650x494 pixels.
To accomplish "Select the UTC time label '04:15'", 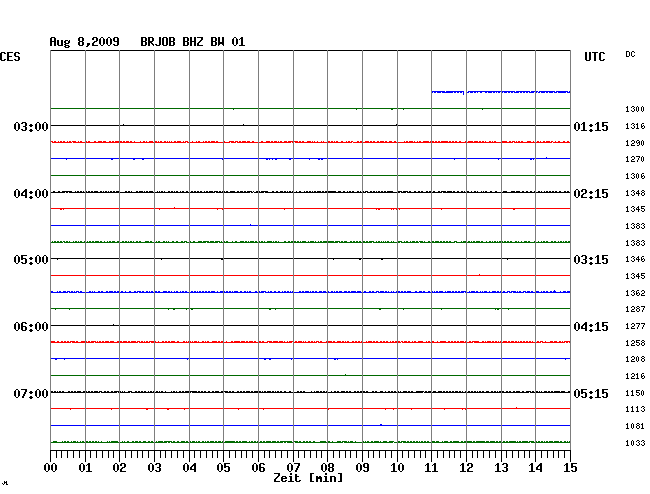I will click(x=591, y=327).
